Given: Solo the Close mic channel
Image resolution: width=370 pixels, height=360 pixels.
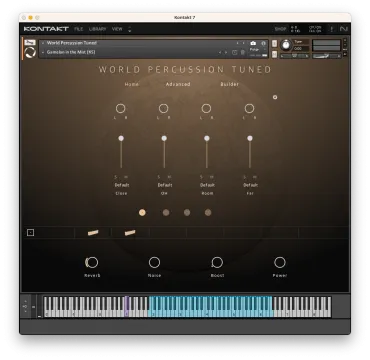Looking at the screenshot, I should pos(116,177).
